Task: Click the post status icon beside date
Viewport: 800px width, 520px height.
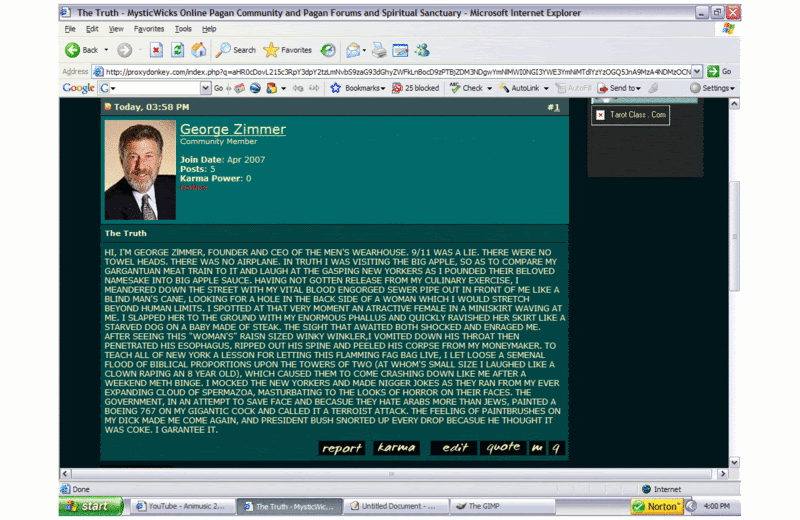Action: [x=108, y=107]
